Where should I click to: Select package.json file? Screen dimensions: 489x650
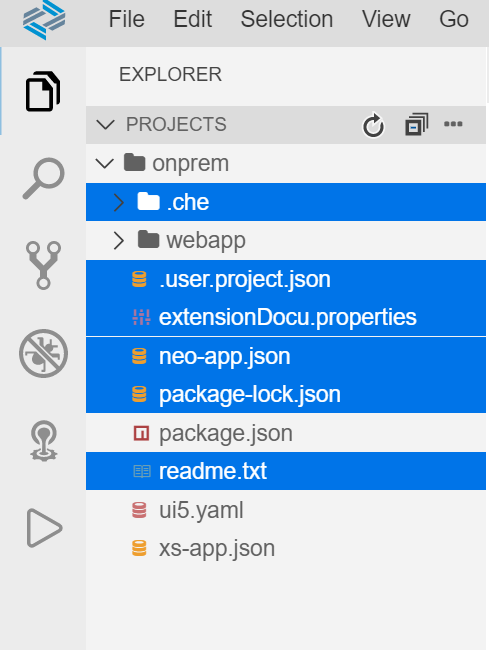286,433
